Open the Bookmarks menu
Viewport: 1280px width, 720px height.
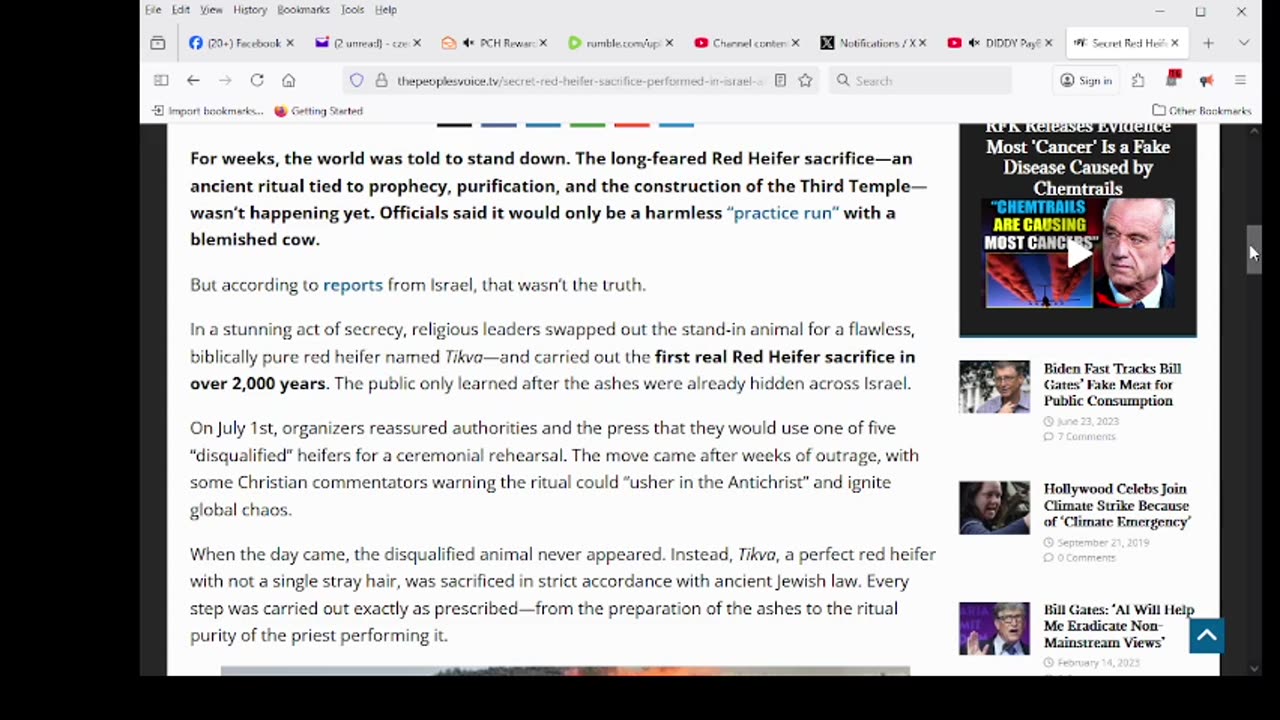pos(303,10)
